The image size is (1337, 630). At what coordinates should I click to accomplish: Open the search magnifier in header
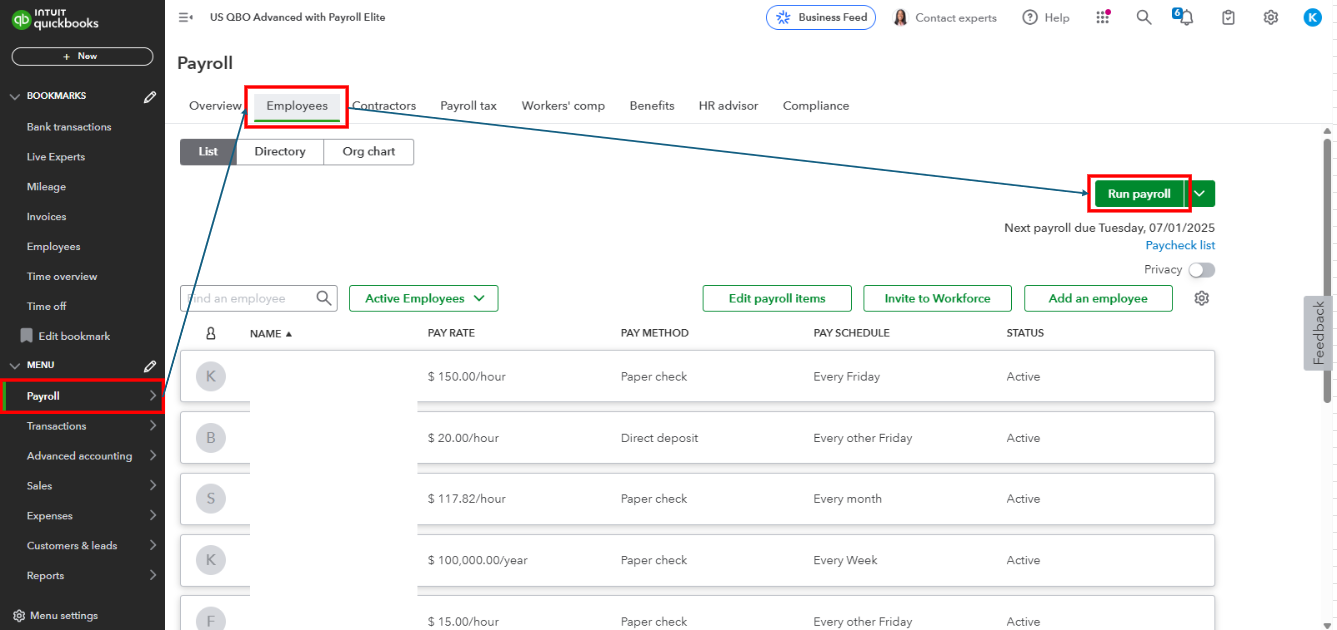coord(1144,17)
